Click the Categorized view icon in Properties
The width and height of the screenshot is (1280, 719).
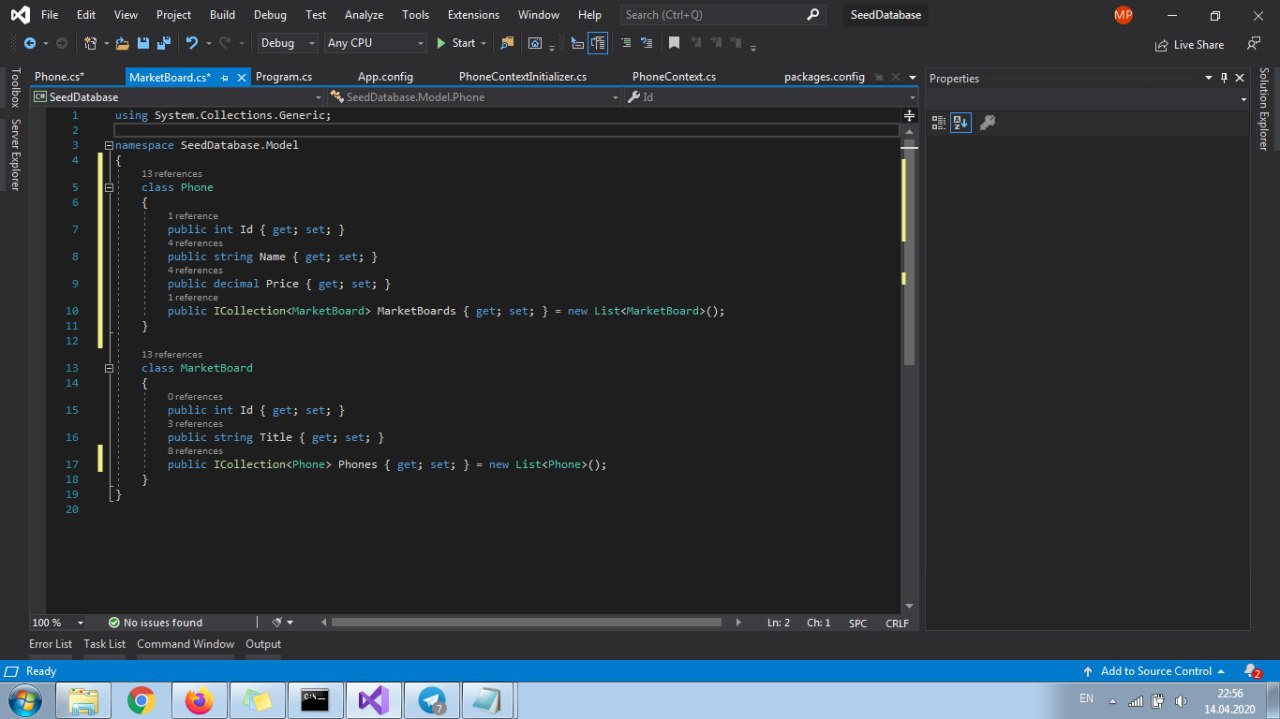pyautogui.click(x=938, y=122)
